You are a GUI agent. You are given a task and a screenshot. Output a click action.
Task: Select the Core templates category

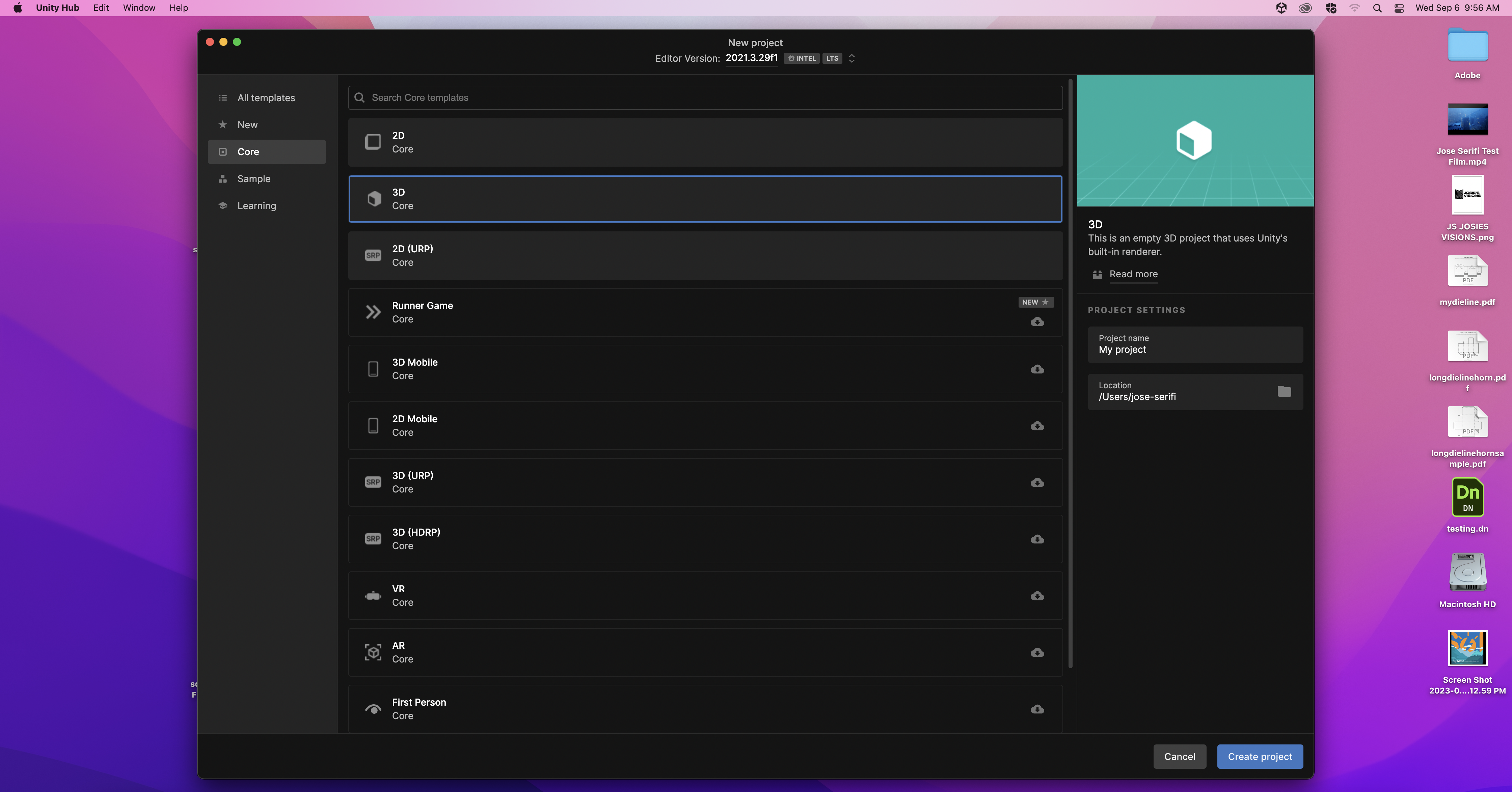(x=267, y=152)
